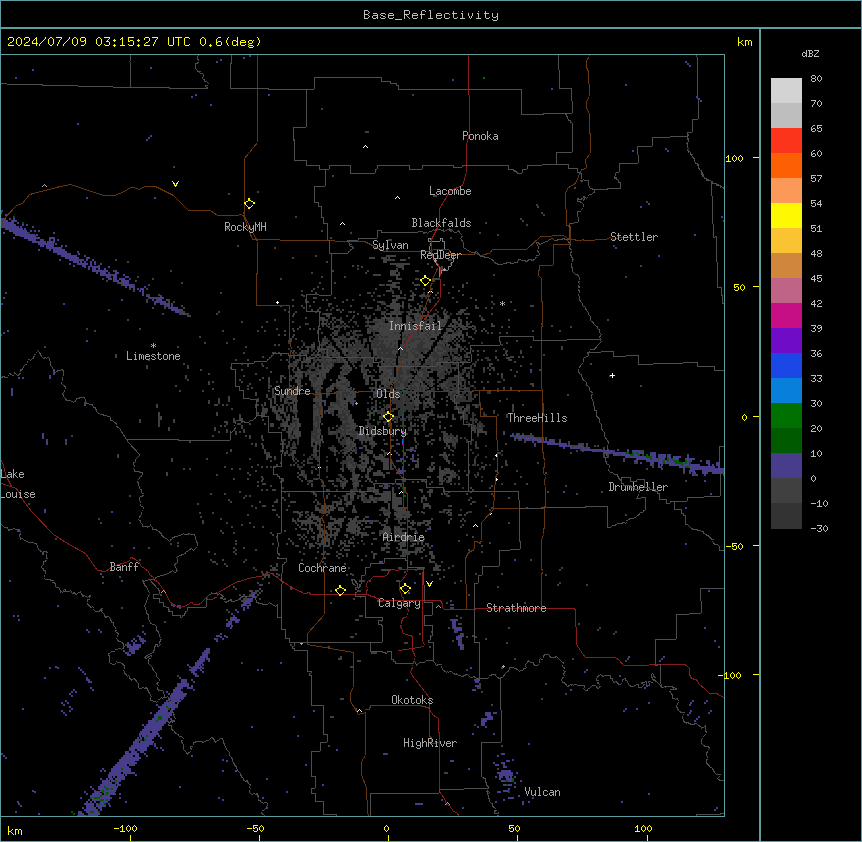Click the yellow diamond marker at Calgary

tap(405, 589)
